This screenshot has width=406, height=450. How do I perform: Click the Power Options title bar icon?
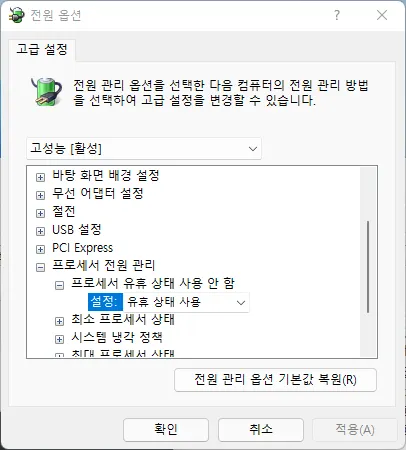17,15
